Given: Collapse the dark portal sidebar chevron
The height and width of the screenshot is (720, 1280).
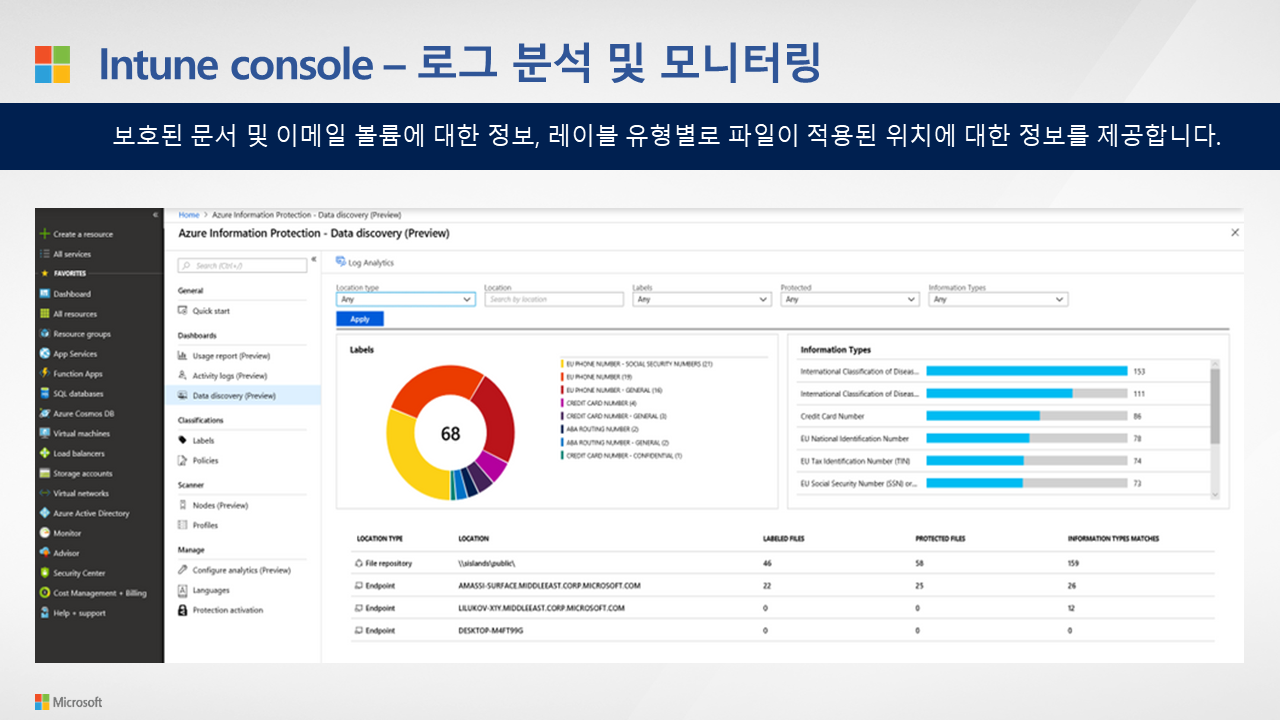Looking at the screenshot, I should pos(155,215).
